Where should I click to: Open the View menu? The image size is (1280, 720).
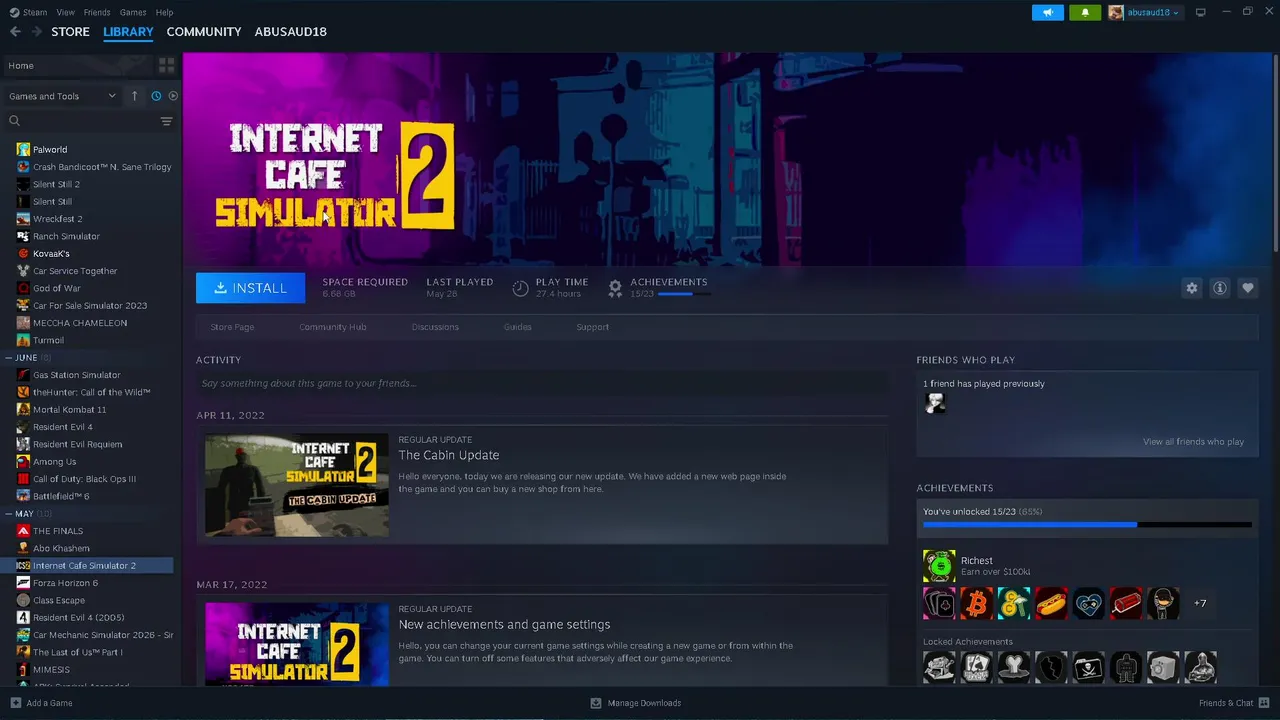66,12
